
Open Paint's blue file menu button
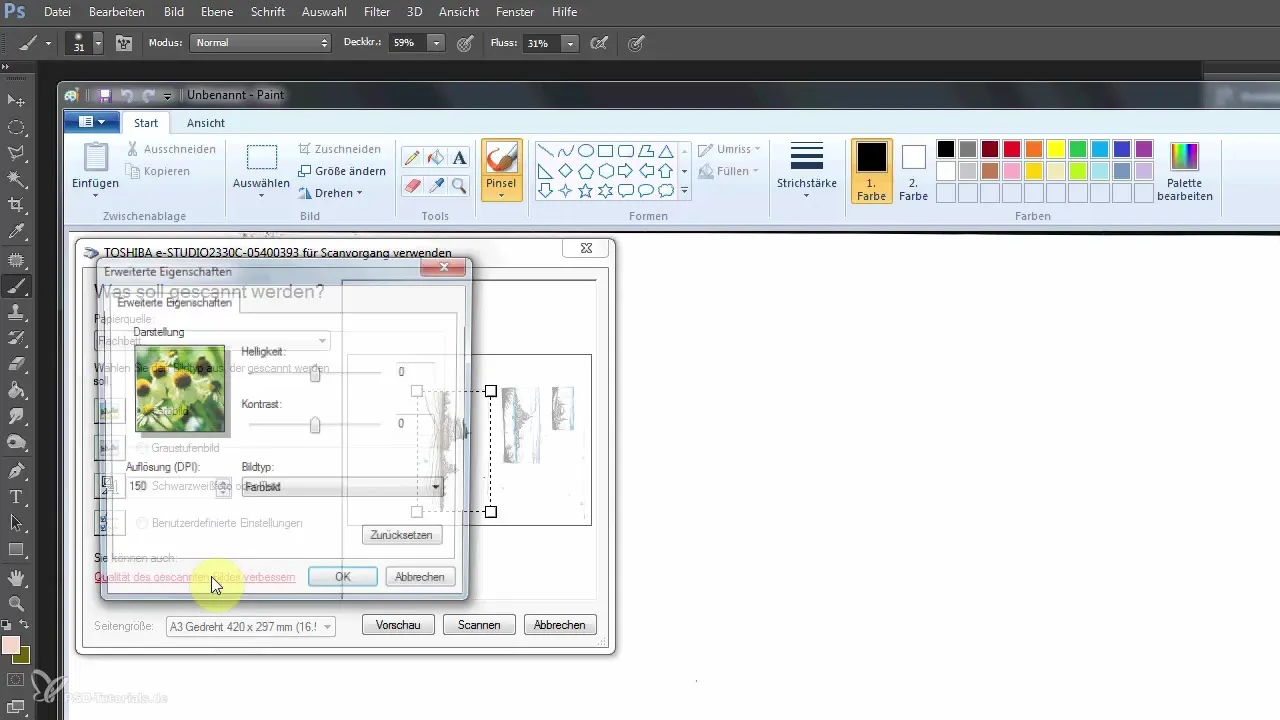(x=91, y=122)
